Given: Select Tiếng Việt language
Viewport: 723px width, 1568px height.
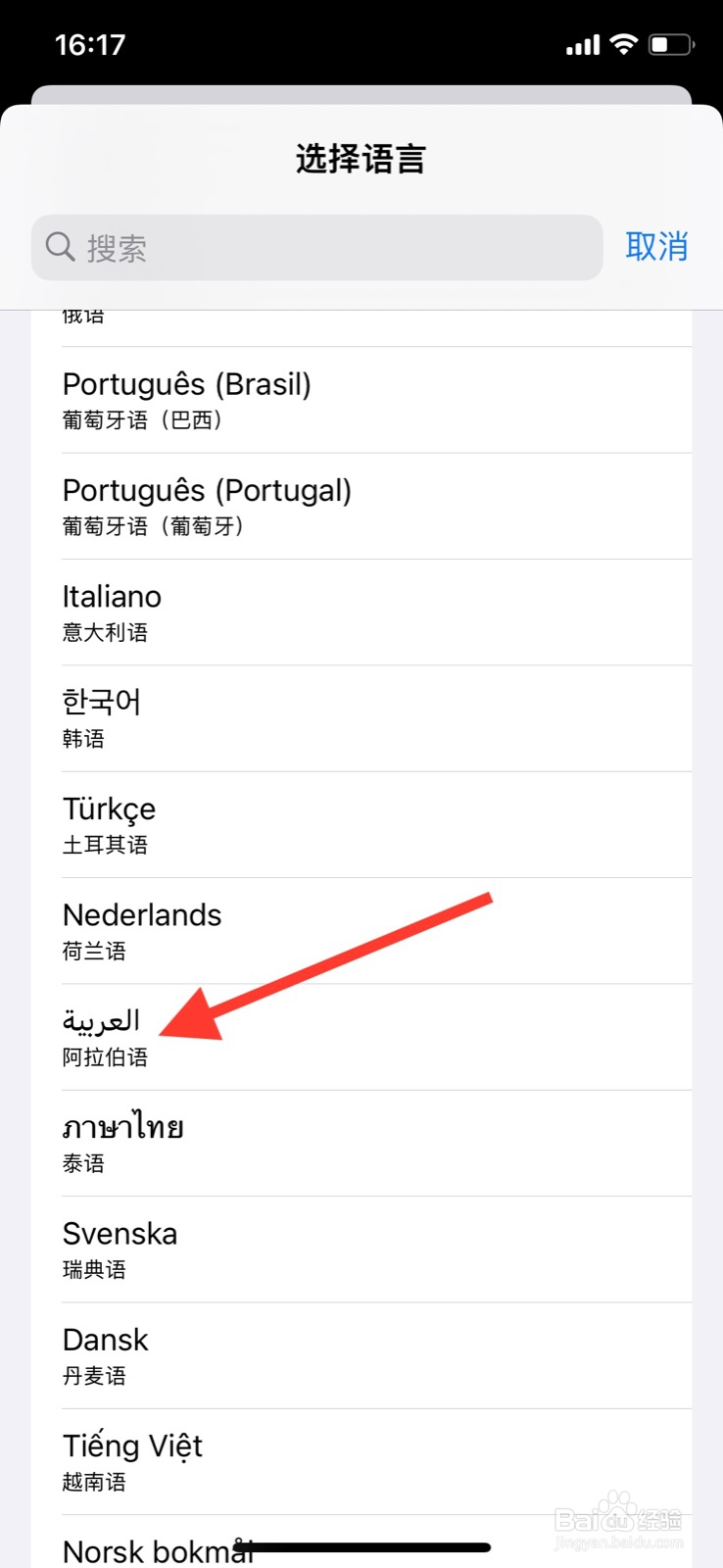Looking at the screenshot, I should [x=361, y=1461].
